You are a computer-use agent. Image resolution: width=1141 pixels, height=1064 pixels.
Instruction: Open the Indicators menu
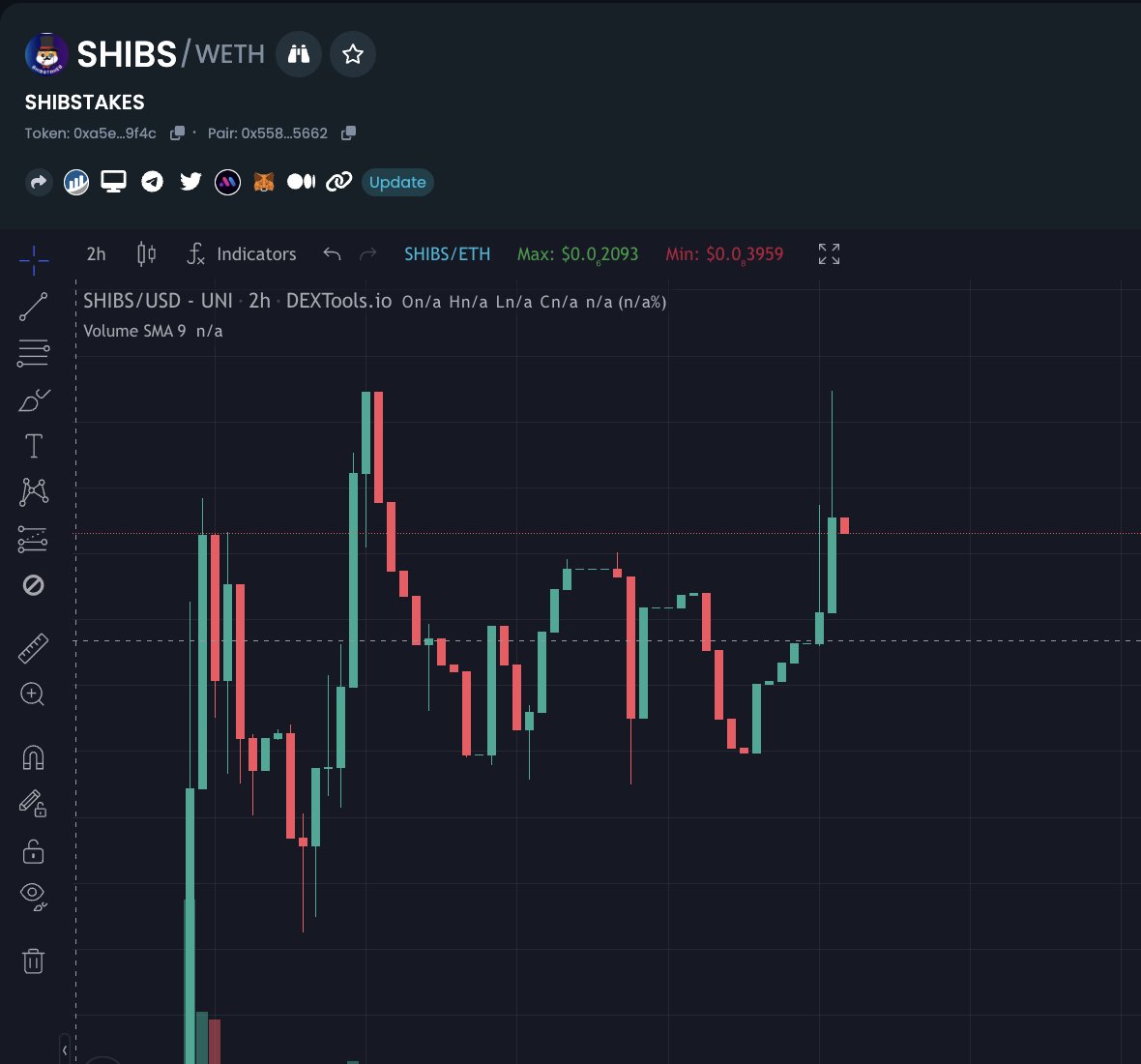242,254
